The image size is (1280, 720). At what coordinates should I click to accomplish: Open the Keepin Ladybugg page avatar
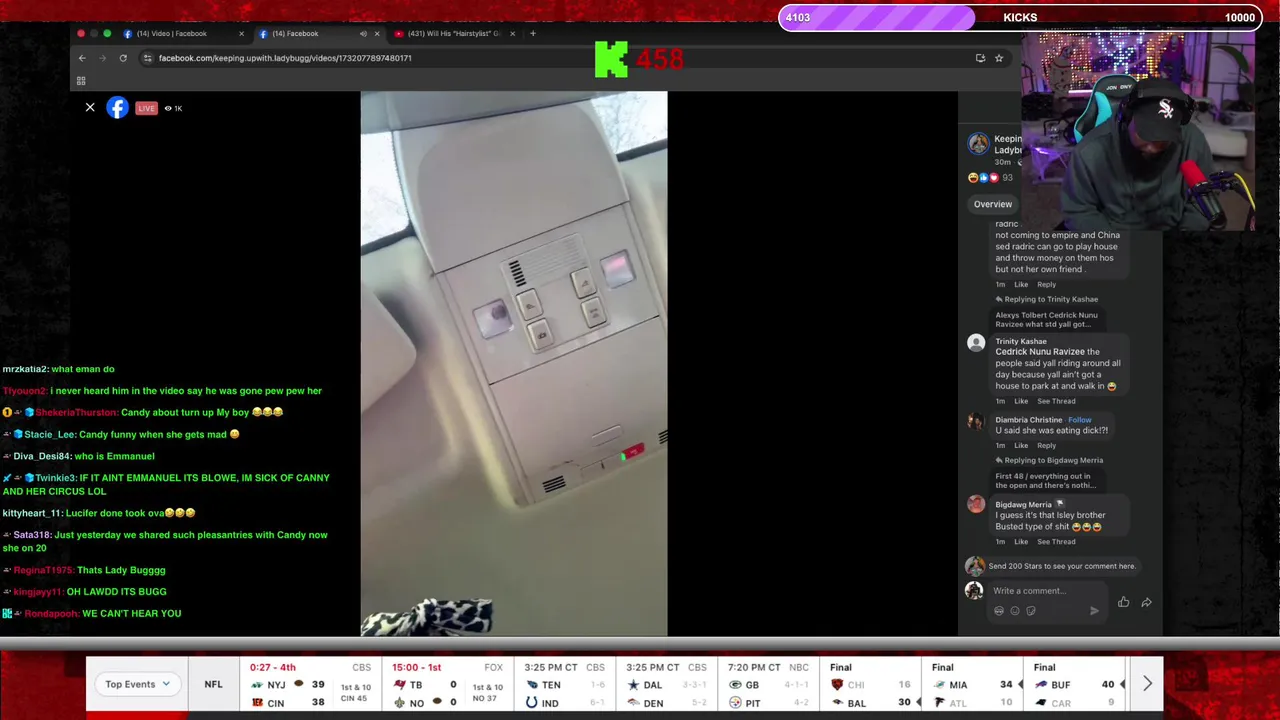tap(978, 144)
